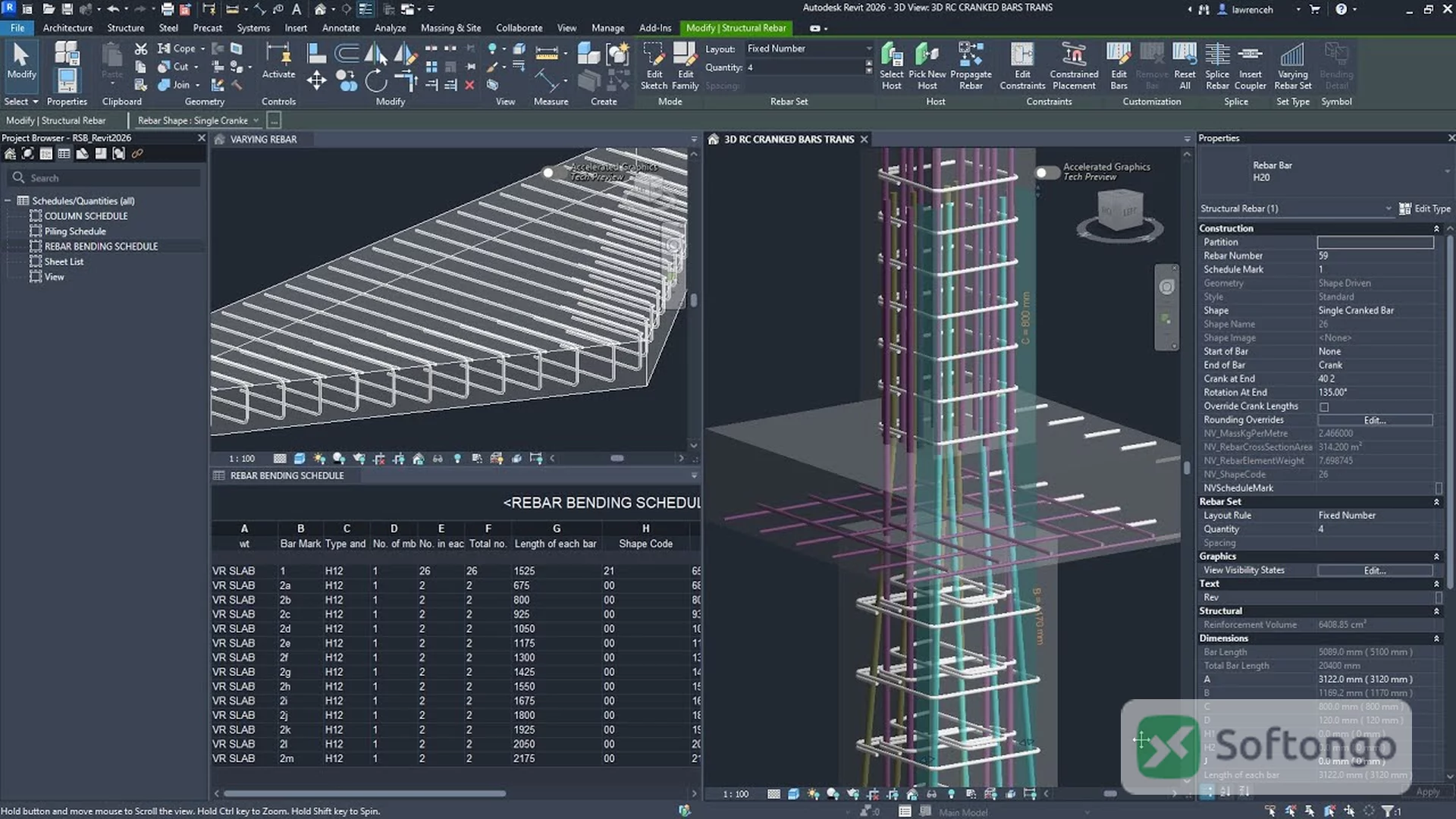Click the Activate controls tool
The height and width of the screenshot is (819, 1456).
click(278, 61)
